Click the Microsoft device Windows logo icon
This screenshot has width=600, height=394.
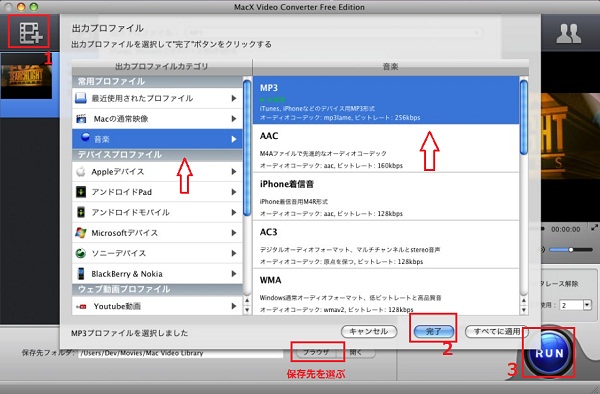[81, 233]
